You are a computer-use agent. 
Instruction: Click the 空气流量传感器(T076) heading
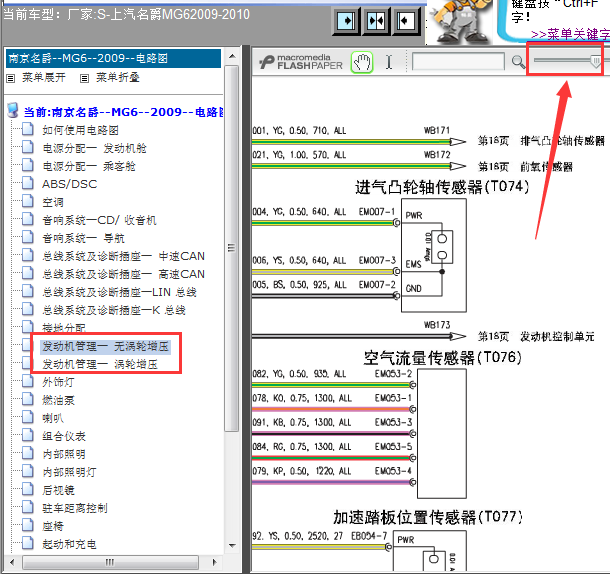click(x=443, y=358)
